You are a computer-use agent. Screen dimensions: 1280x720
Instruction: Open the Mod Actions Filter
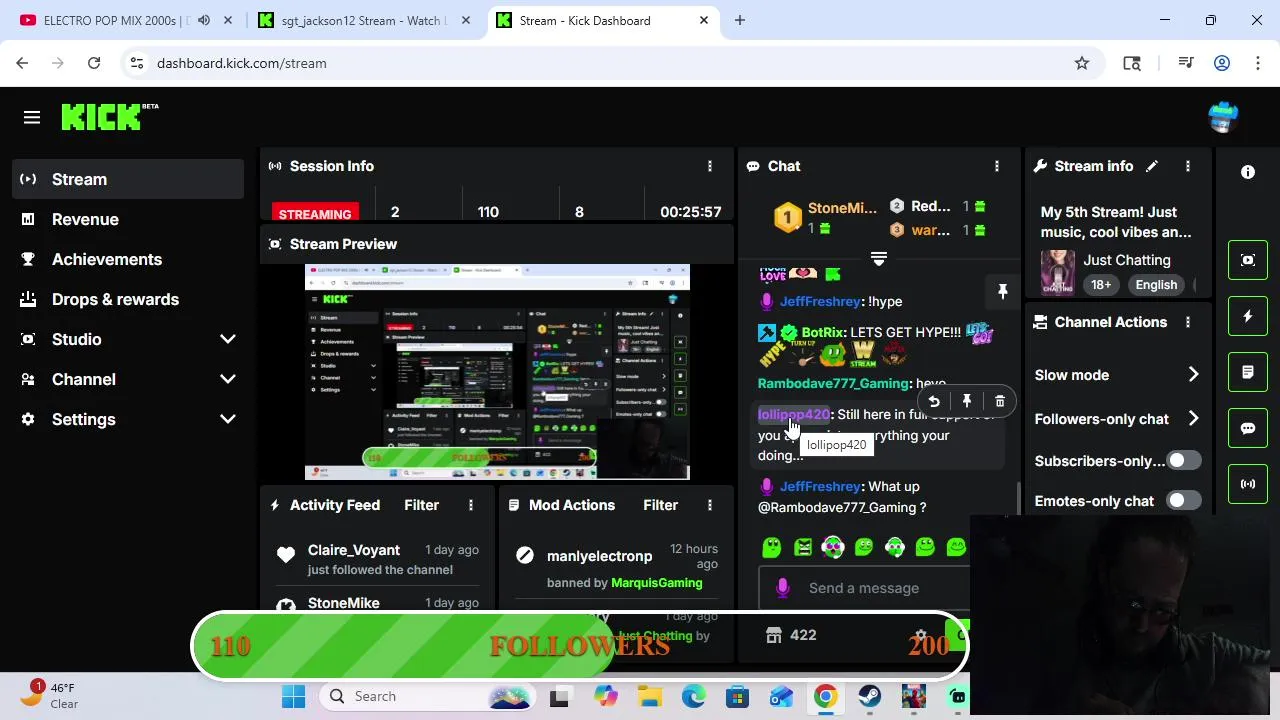click(x=660, y=505)
